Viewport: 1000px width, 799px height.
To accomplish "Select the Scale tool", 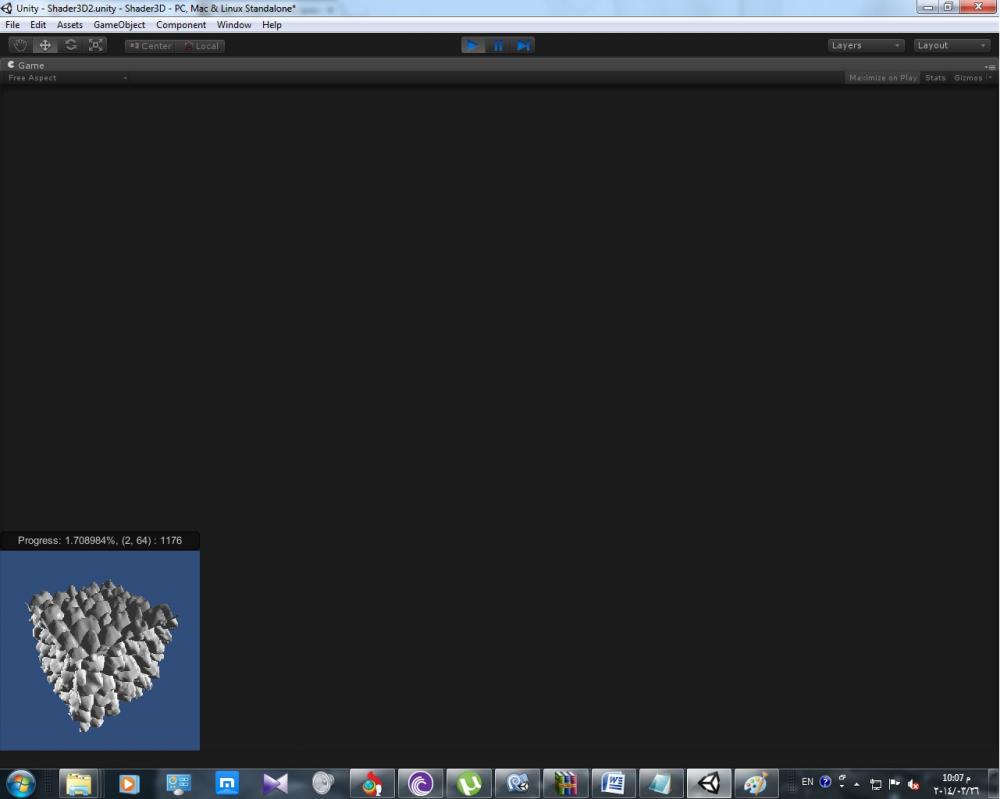I will tap(96, 45).
